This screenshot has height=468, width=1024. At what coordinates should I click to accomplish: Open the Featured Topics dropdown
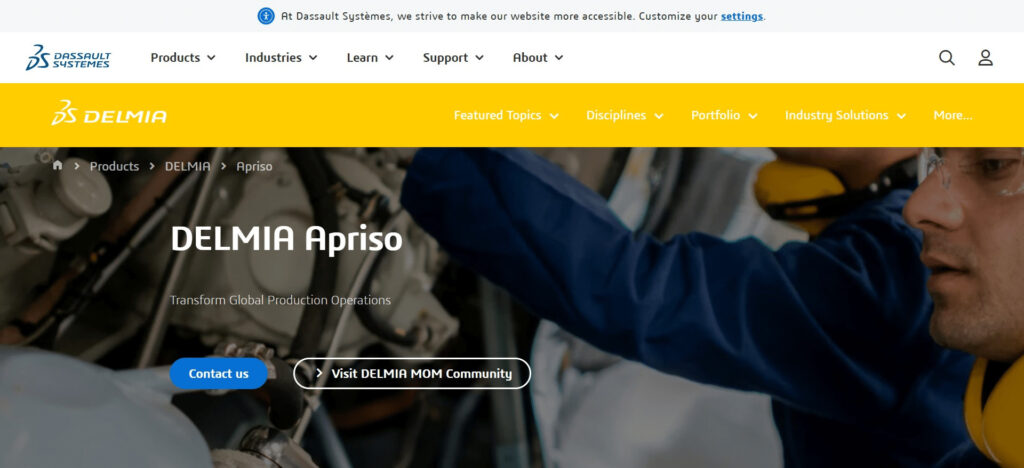click(x=506, y=116)
